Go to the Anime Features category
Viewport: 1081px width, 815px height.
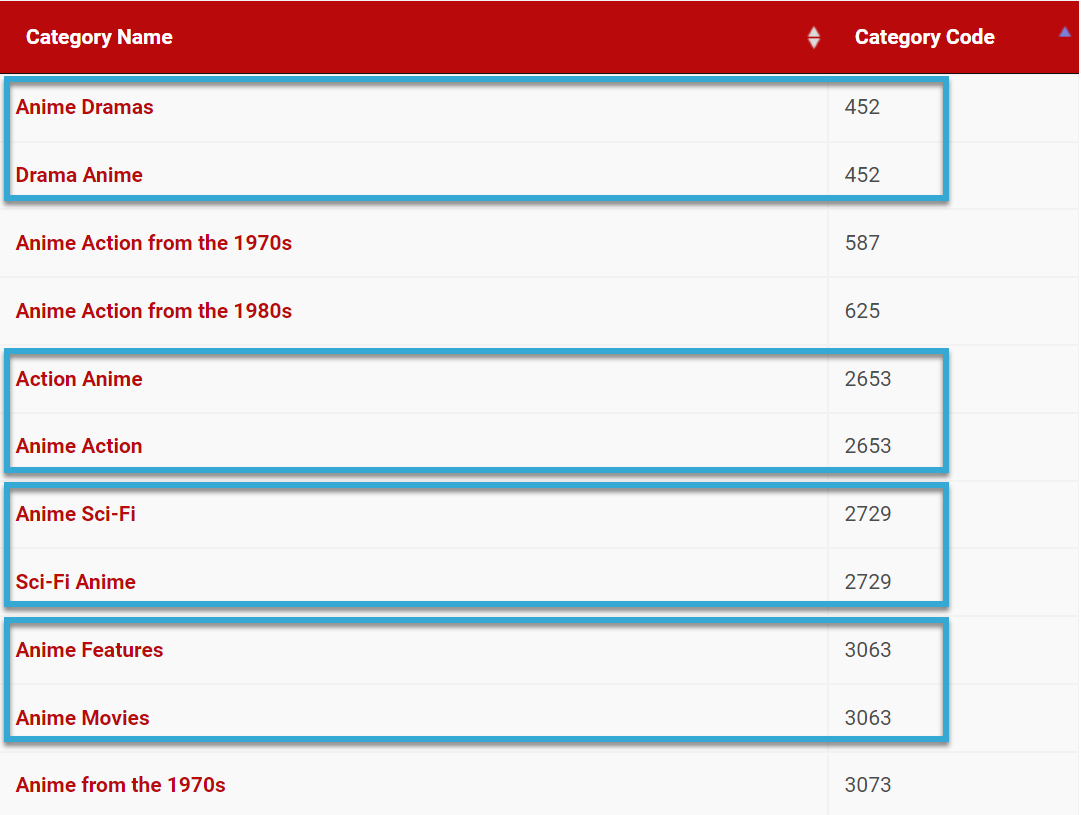(x=90, y=650)
